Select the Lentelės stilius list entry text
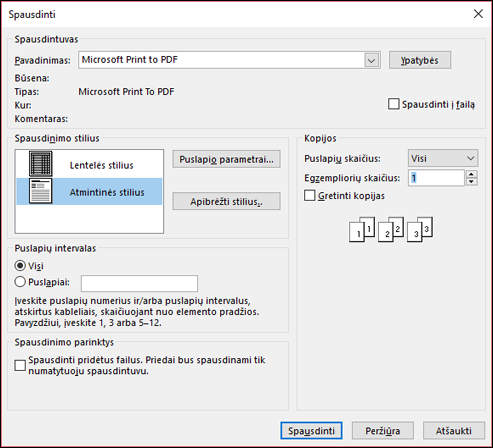Image resolution: width=493 pixels, height=448 pixels. [101, 165]
